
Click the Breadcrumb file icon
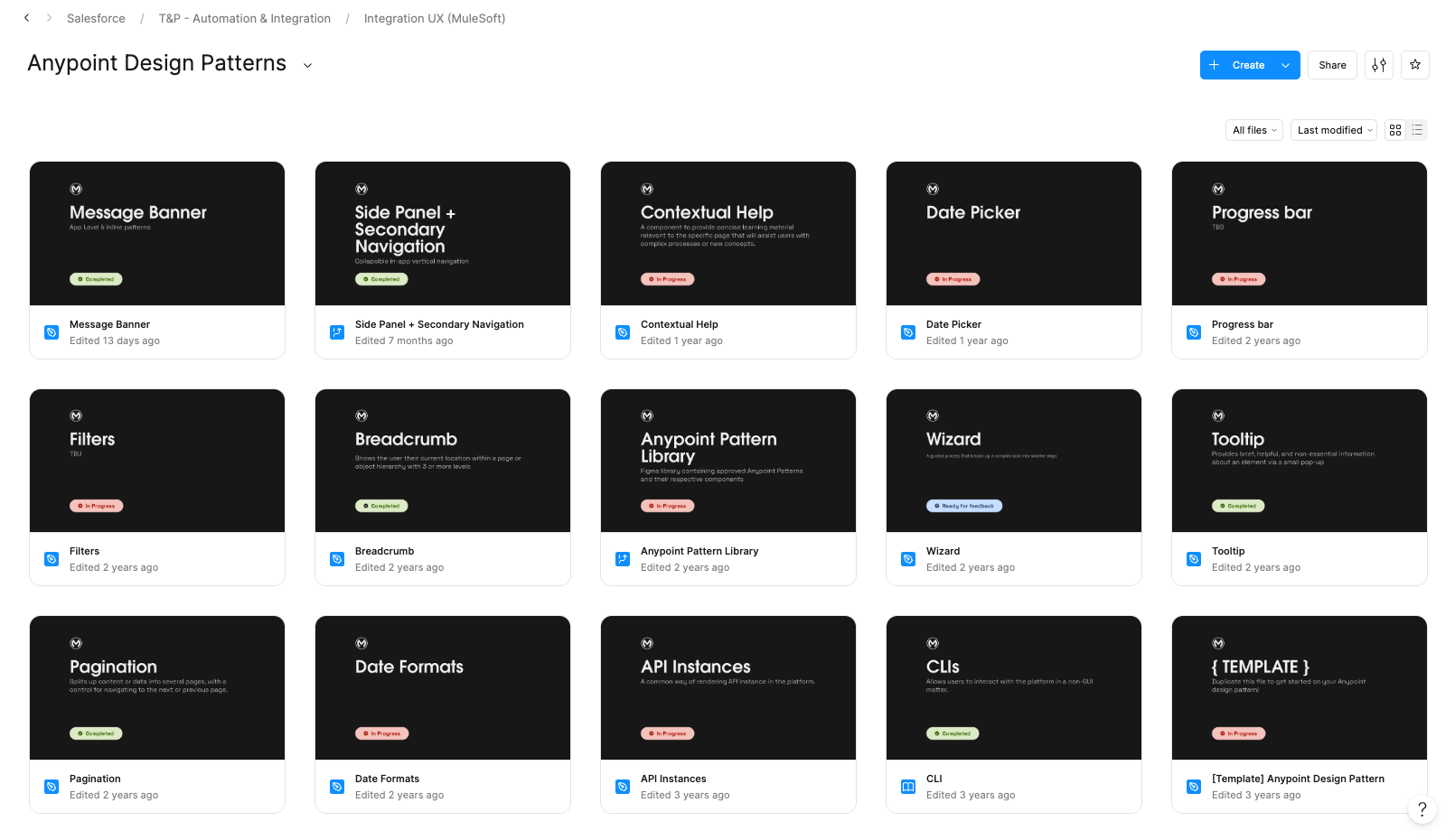tap(337, 559)
